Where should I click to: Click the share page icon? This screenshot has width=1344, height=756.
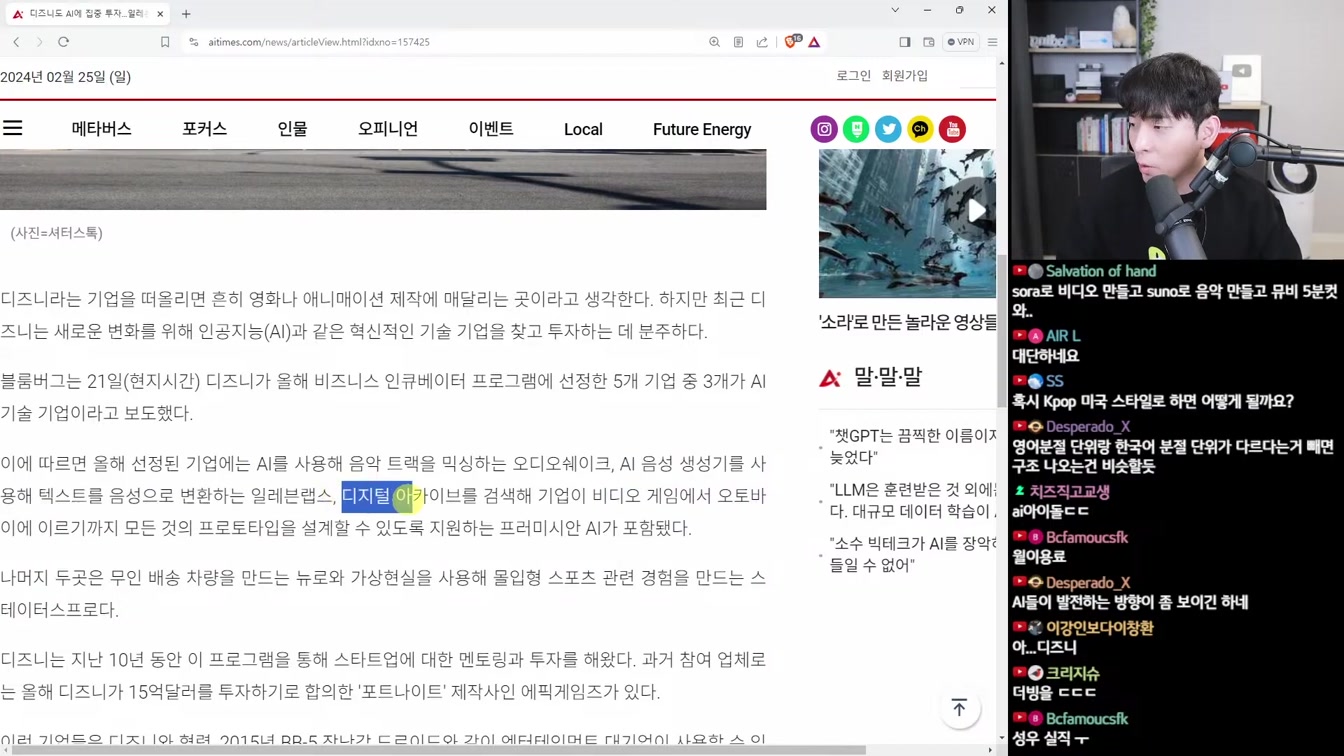[x=762, y=42]
